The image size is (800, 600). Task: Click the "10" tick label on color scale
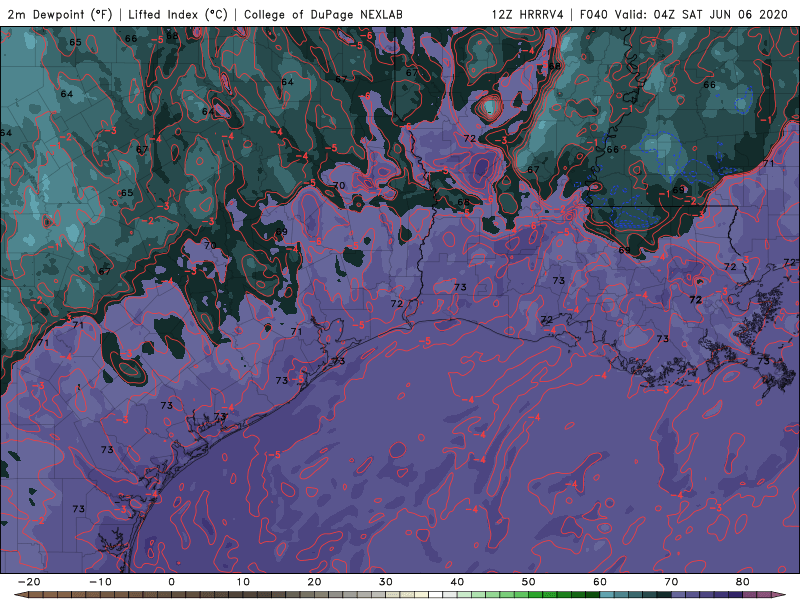(x=243, y=582)
